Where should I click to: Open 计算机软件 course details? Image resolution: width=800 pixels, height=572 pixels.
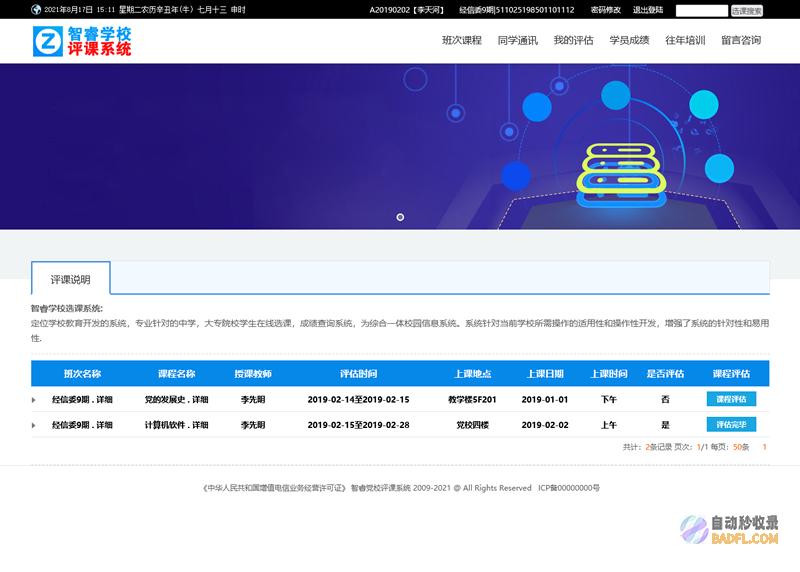177,425
